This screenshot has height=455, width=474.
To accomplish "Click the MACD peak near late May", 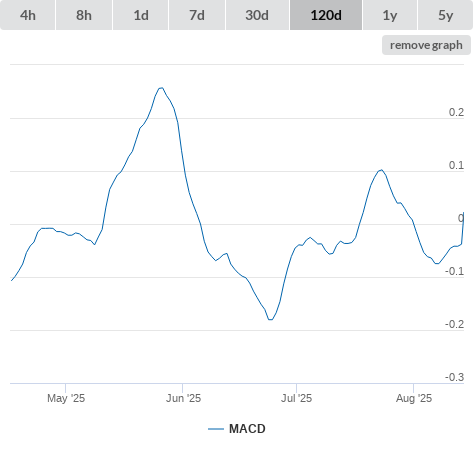I will point(161,88).
